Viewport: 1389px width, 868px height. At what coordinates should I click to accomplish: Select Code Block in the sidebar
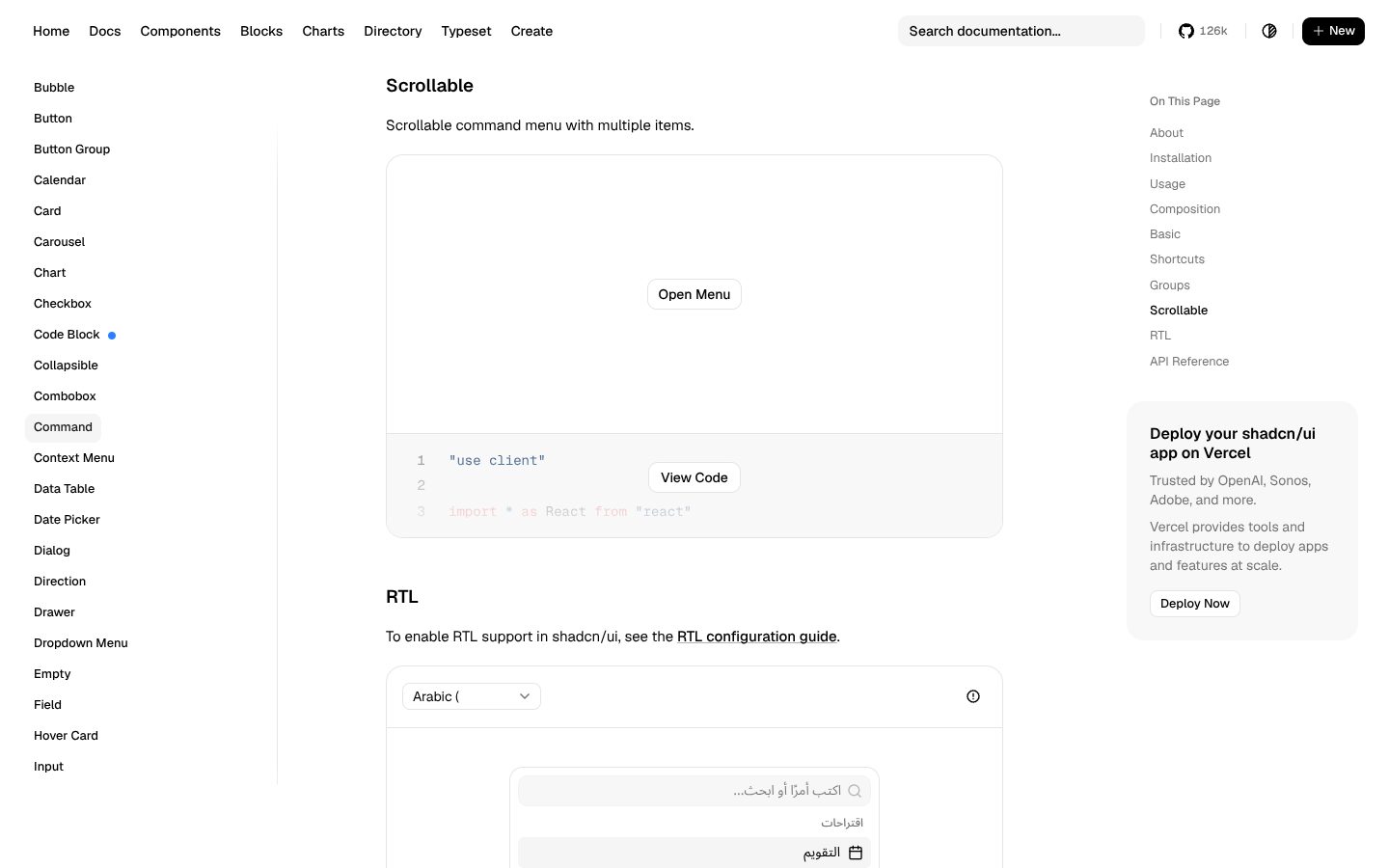point(68,335)
